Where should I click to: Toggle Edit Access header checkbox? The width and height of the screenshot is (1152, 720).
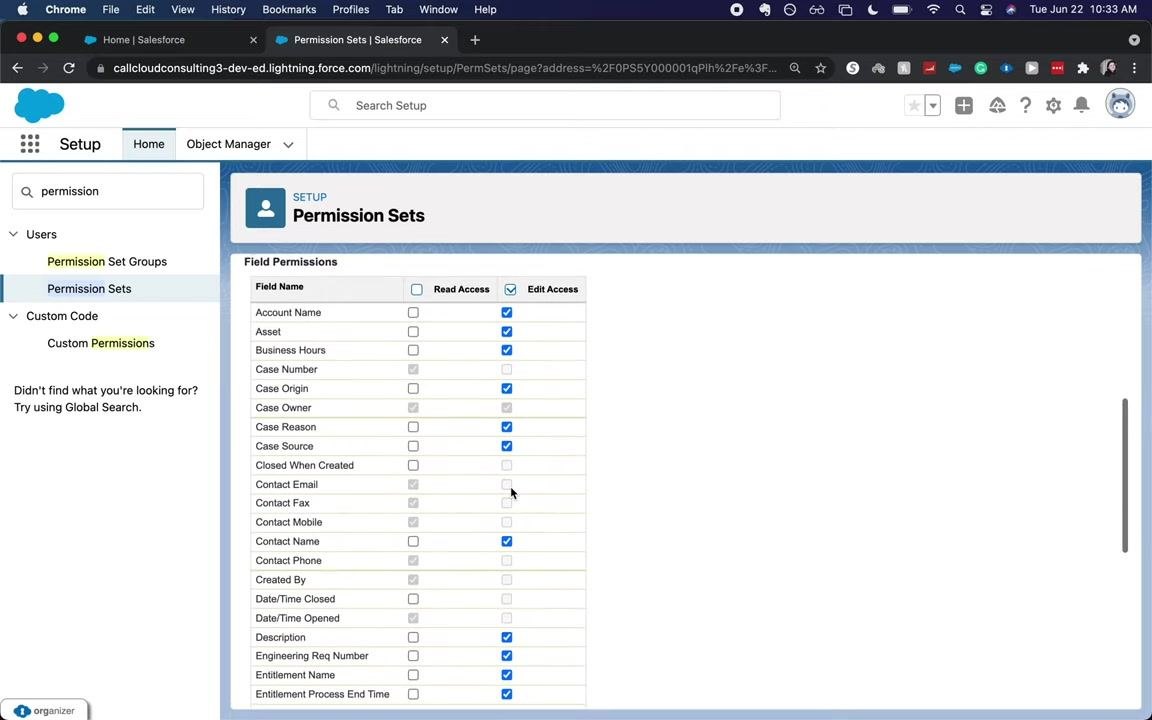point(511,289)
